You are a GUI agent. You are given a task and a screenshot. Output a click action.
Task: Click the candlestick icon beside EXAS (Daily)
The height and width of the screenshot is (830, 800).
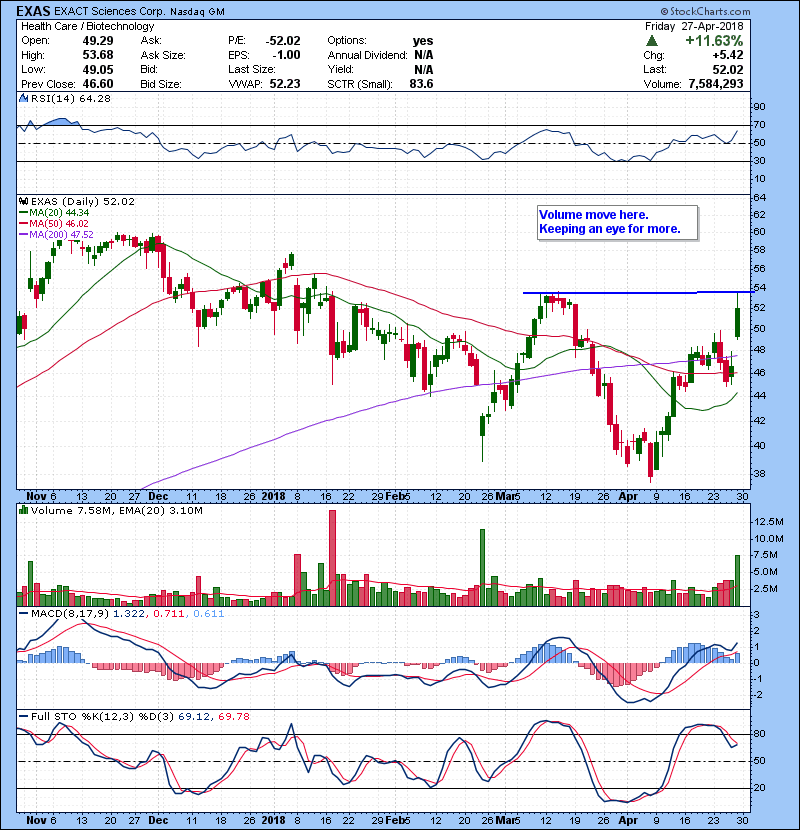pos(23,202)
